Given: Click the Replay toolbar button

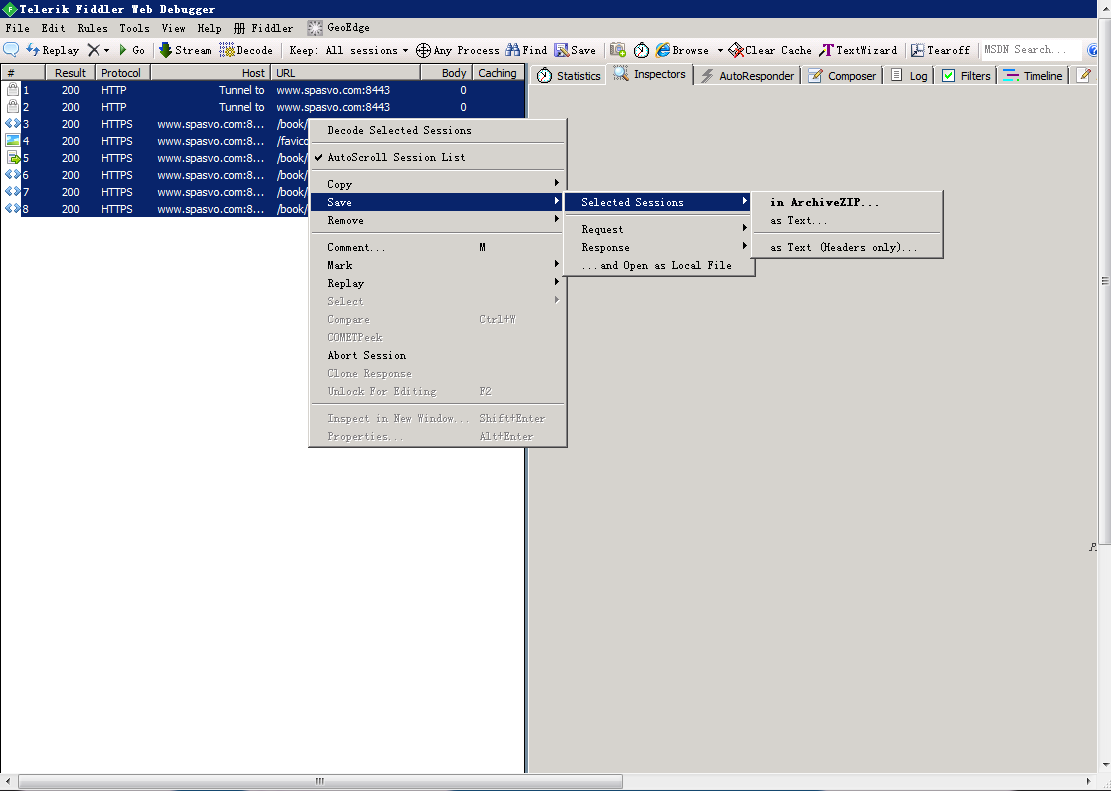Looking at the screenshot, I should (52, 50).
